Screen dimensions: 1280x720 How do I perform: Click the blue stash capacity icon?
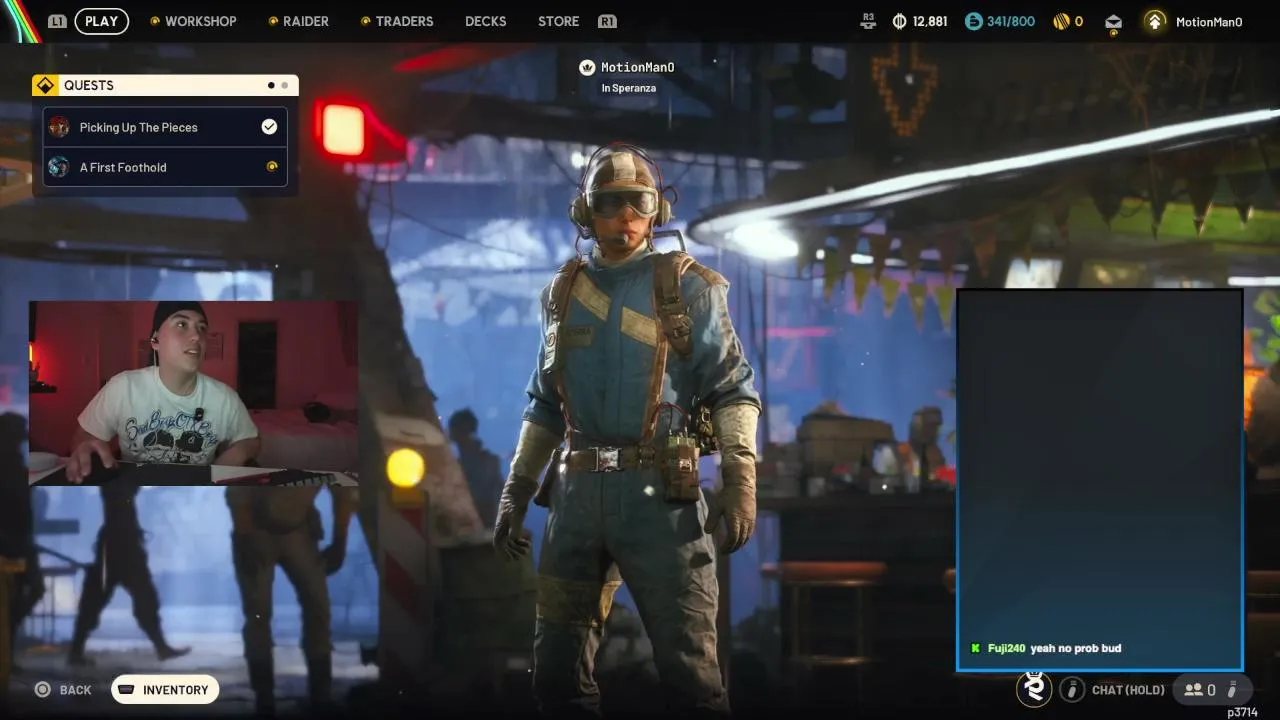point(973,21)
